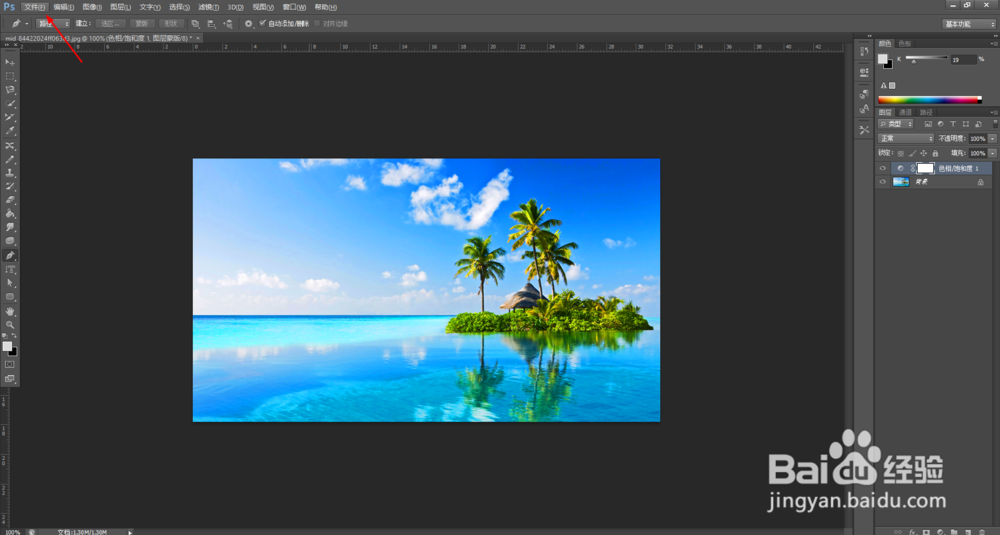Viewport: 1000px width, 535px height.
Task: Open path mode dropdown in options bar
Action: 53,24
